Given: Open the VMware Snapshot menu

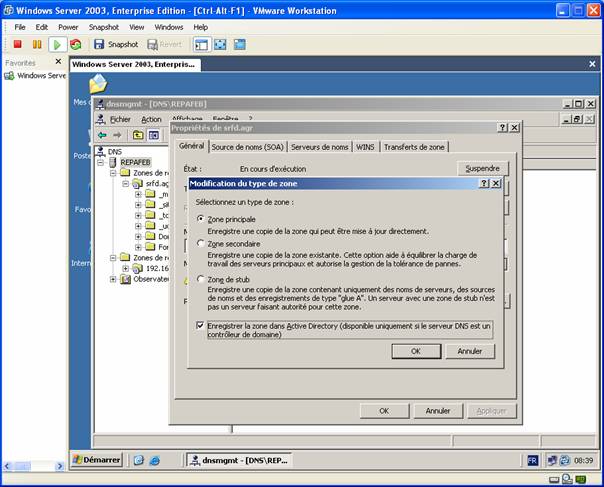Looking at the screenshot, I should pos(104,27).
